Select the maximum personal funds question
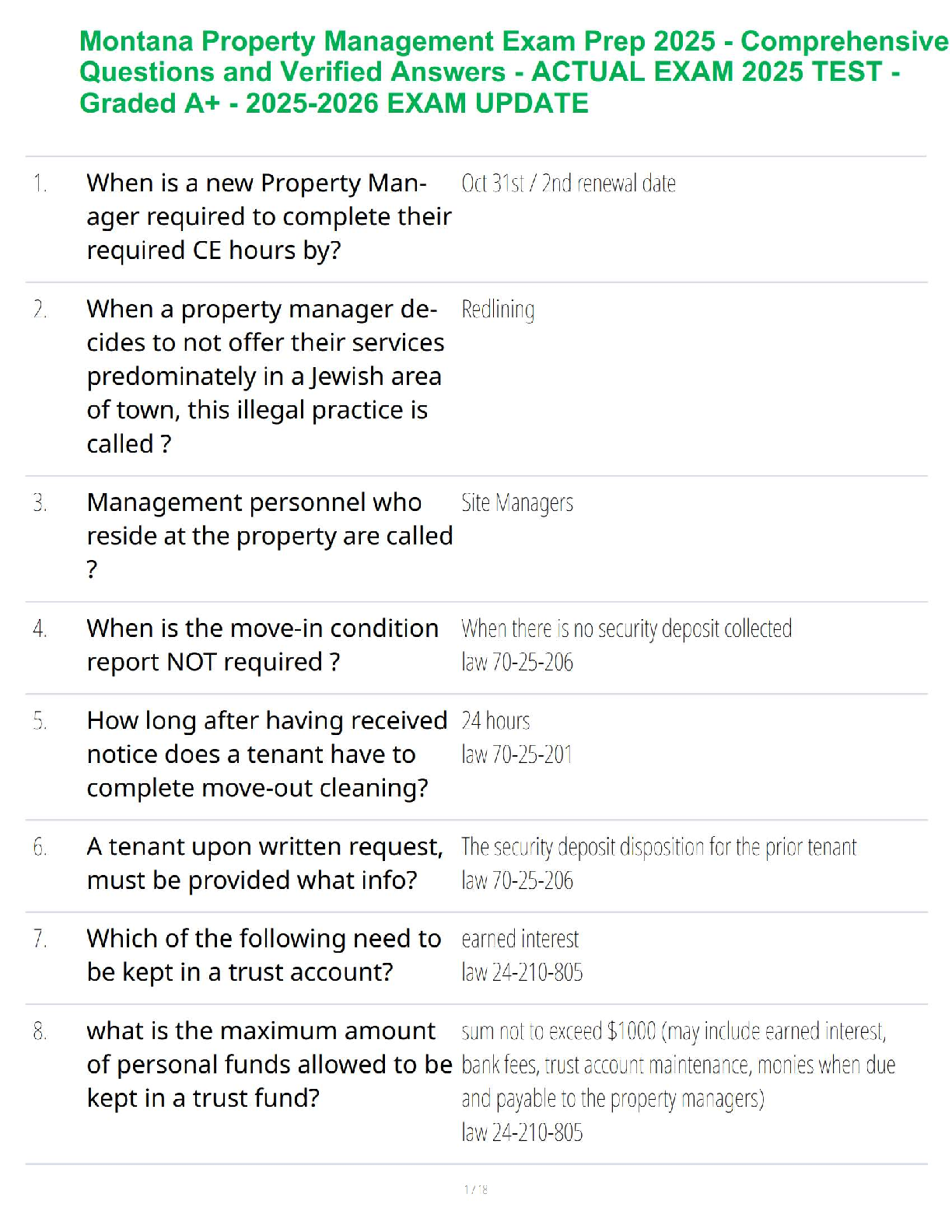 (x=268, y=1064)
